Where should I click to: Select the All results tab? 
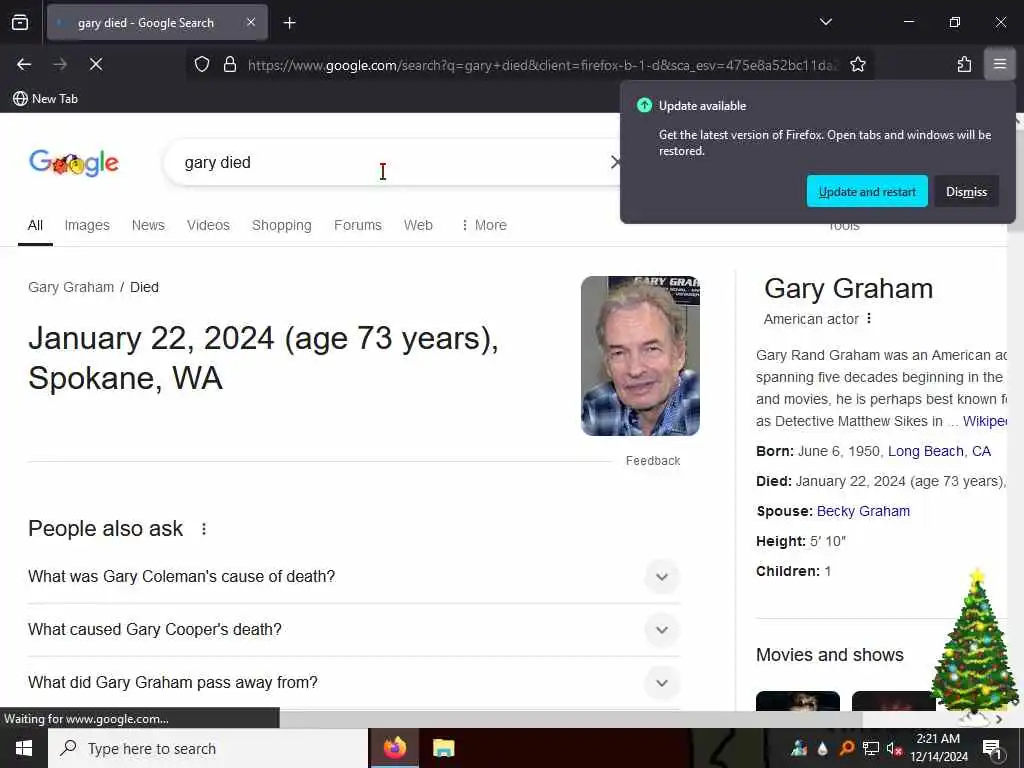tap(35, 225)
